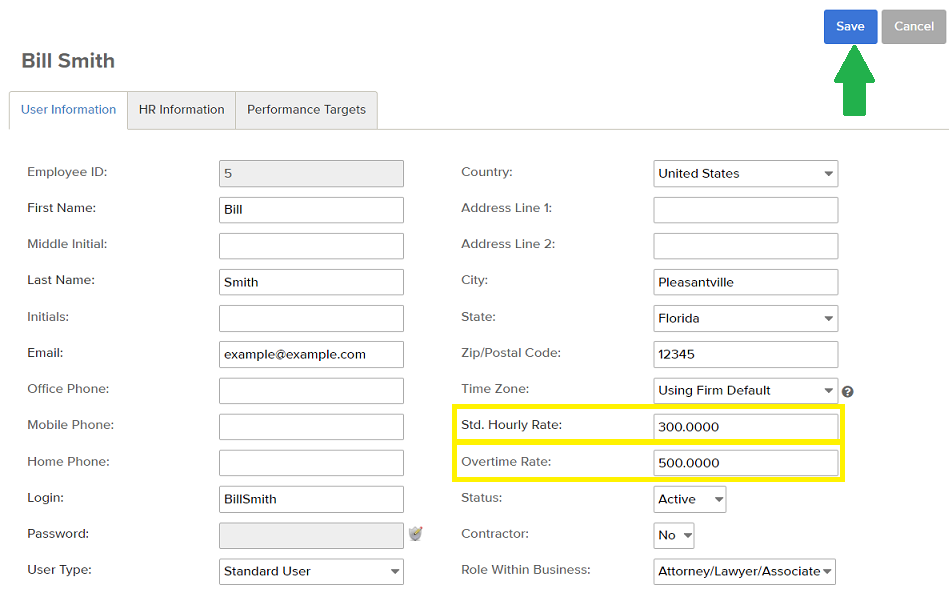Stay on the User Information tab
The width and height of the screenshot is (949, 597).
68,110
